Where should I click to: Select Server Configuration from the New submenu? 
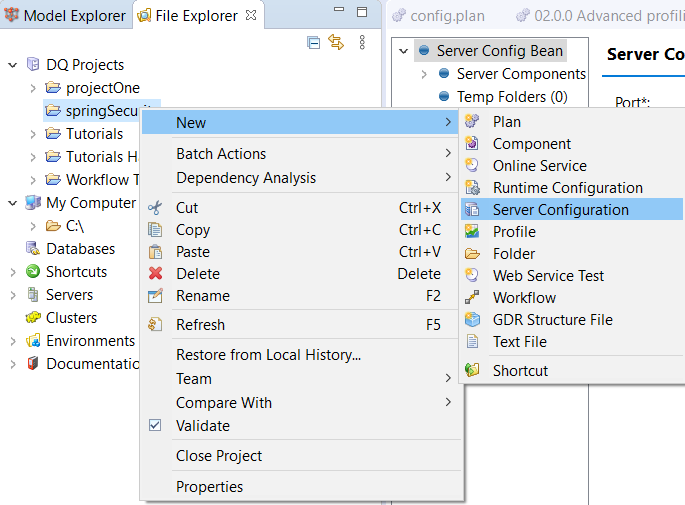click(560, 210)
